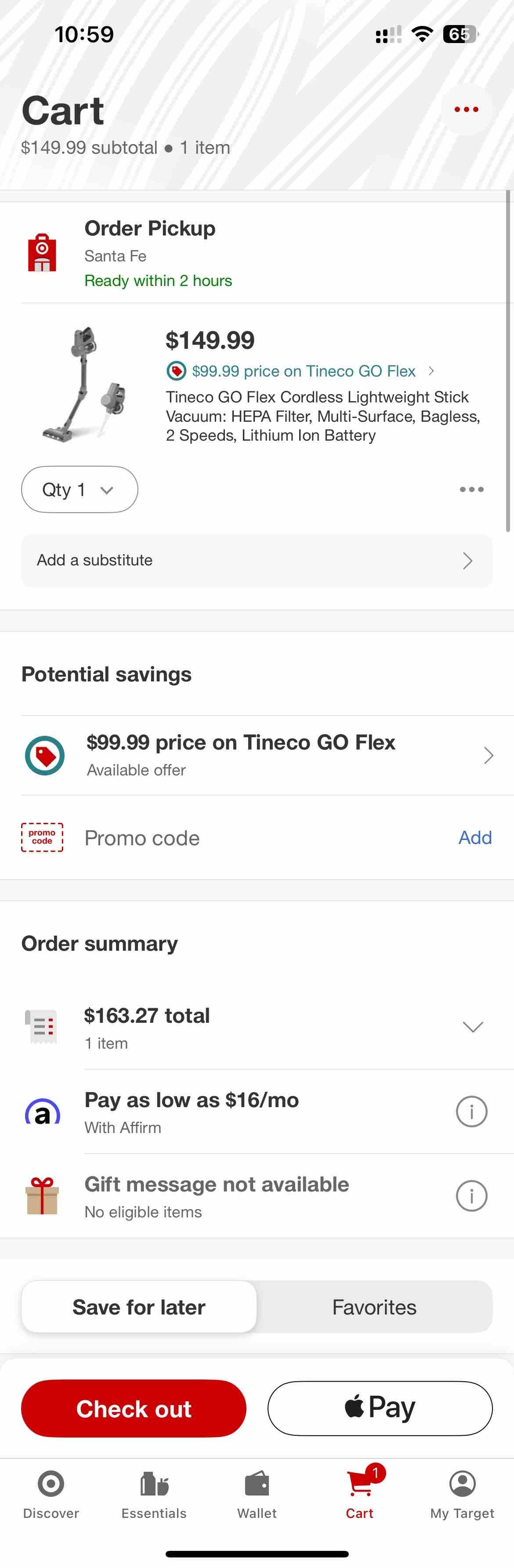
Task: Open the overflow menu in the Cart header
Action: pyautogui.click(x=466, y=109)
